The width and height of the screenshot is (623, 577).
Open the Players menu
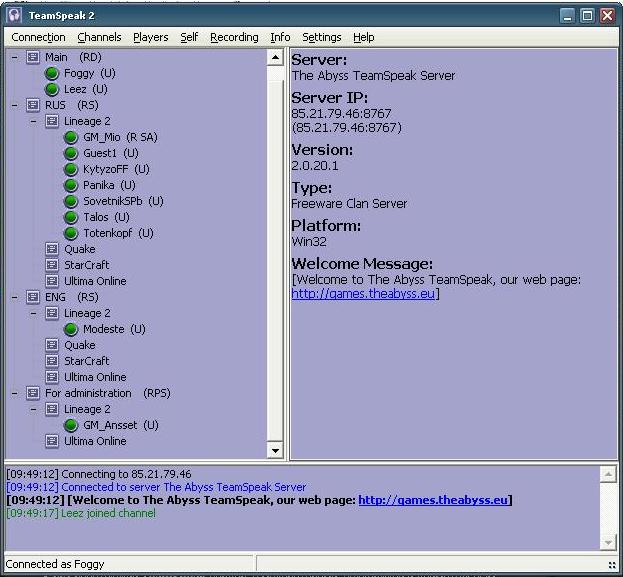point(151,37)
